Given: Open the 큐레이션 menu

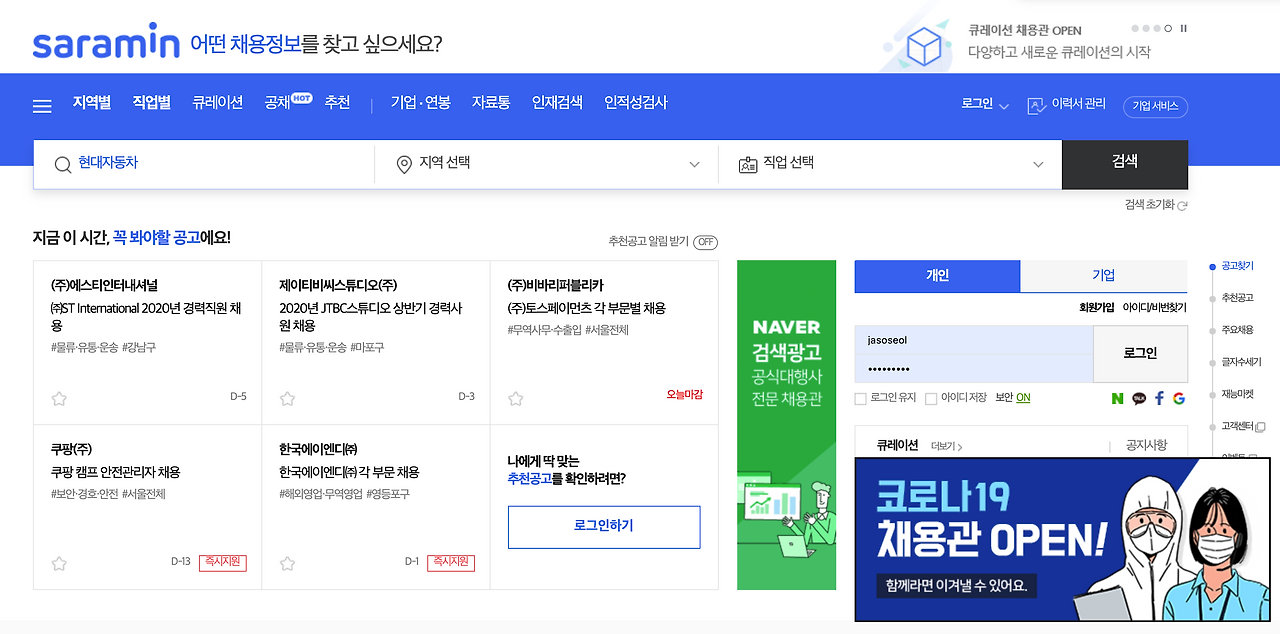Looking at the screenshot, I should click(x=218, y=103).
